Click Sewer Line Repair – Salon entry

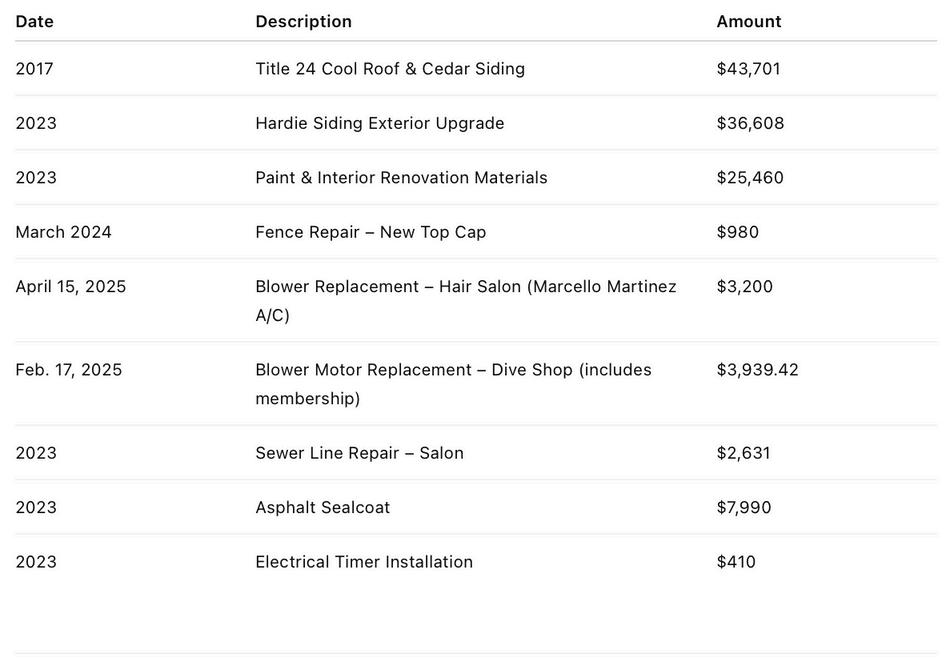point(359,453)
